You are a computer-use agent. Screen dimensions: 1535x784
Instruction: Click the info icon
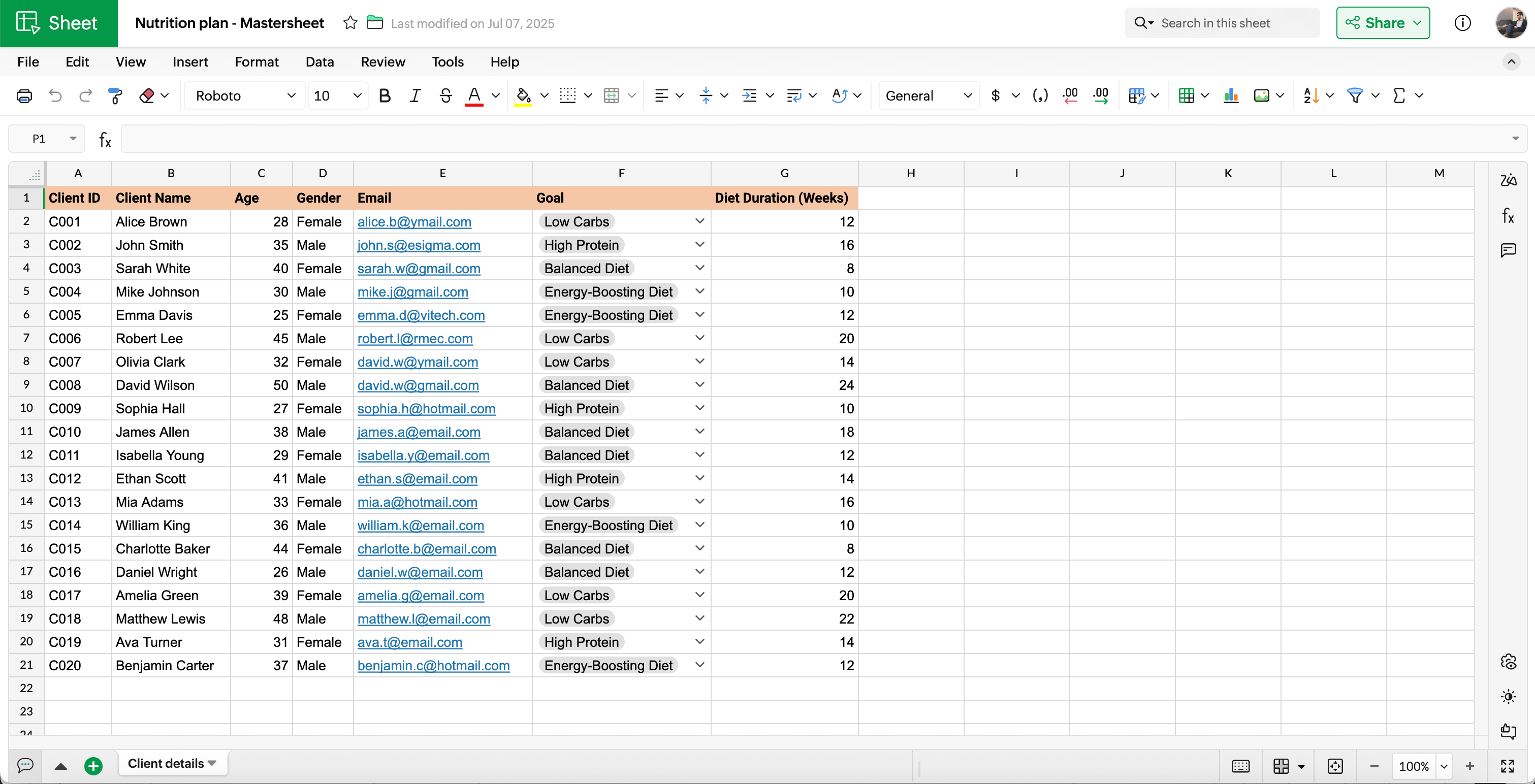coord(1462,23)
